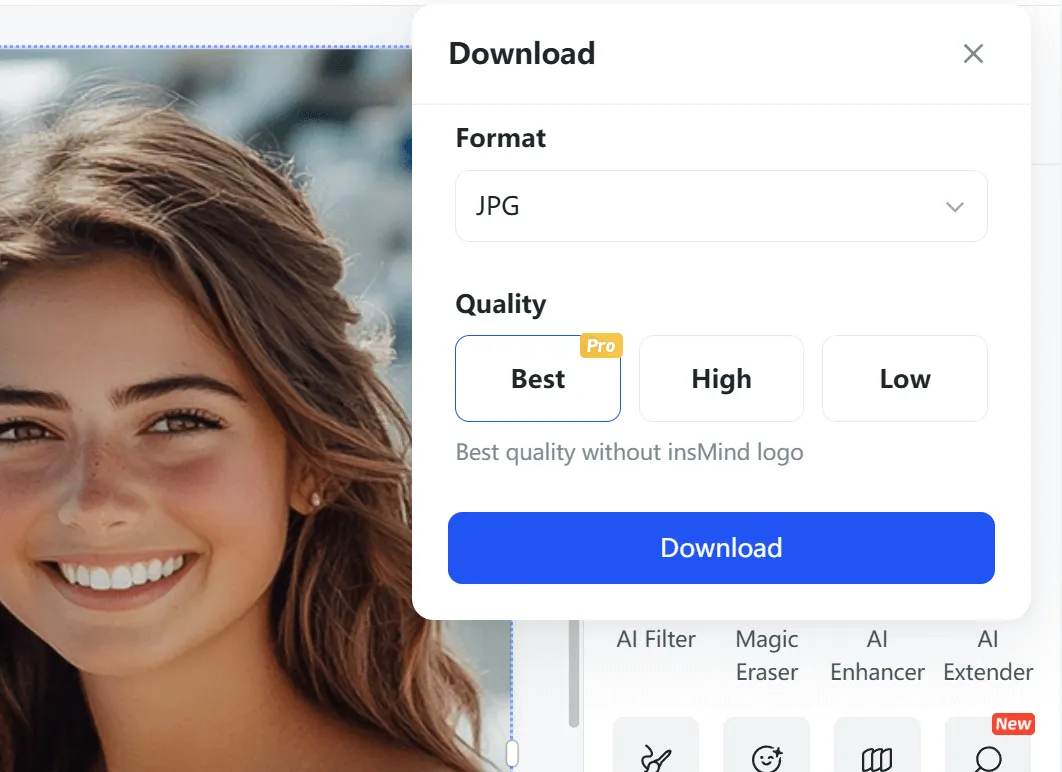Click the blue Download button
Image resolution: width=1062 pixels, height=772 pixels.
click(x=721, y=548)
